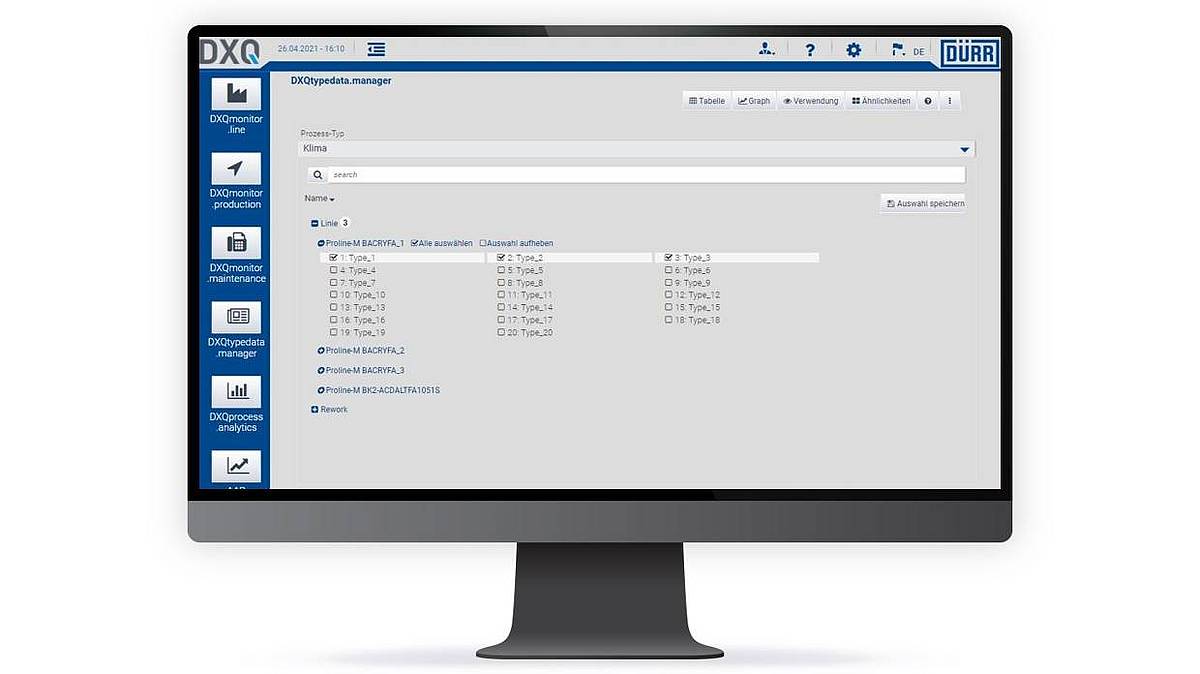Toggle the Auswahl aufheben checkbox
The height and width of the screenshot is (674, 1200).
coord(483,243)
